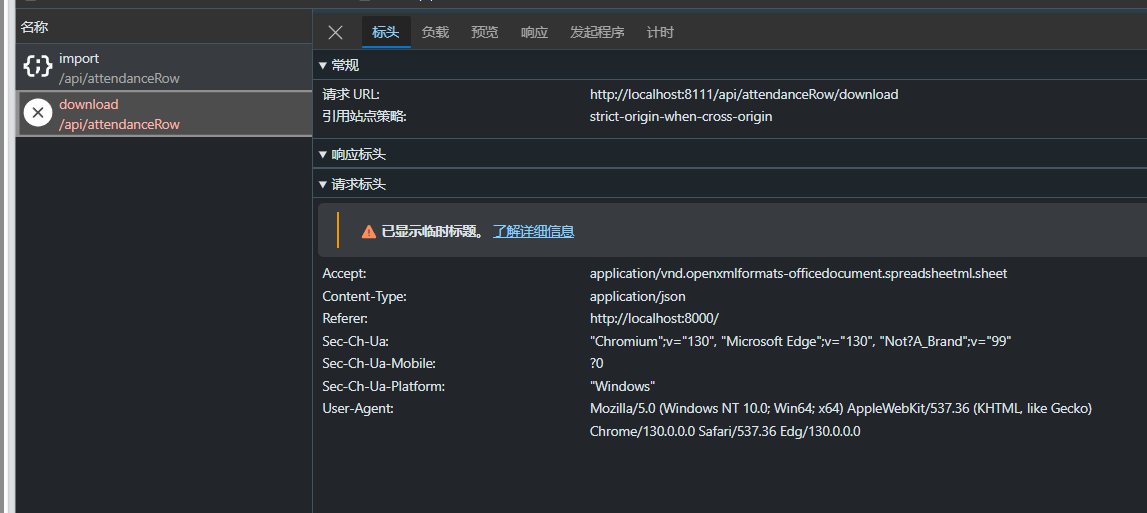Screen dimensions: 1147x513
Task: Select the import request row
Action: [164, 67]
